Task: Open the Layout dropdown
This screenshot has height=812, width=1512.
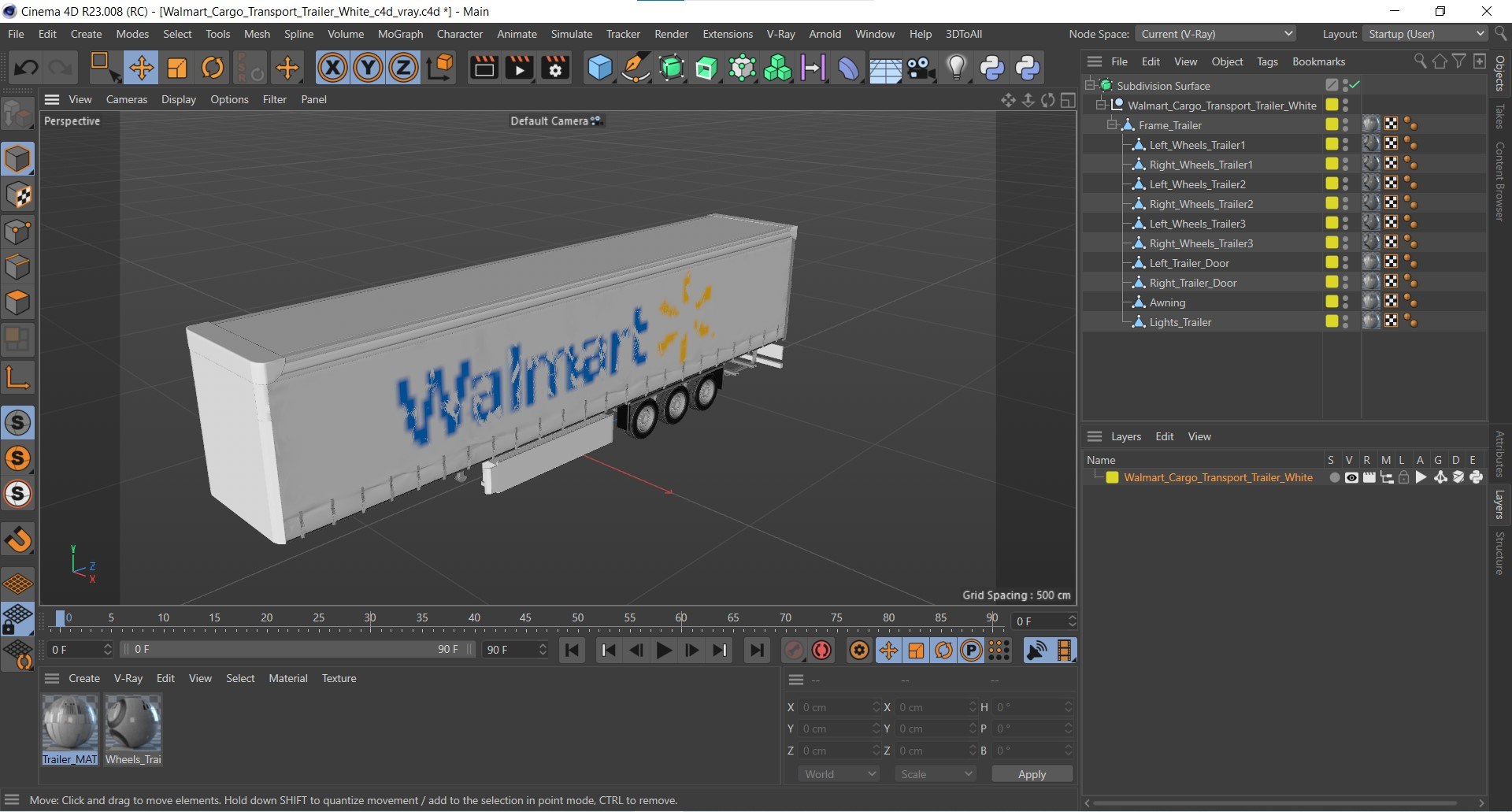Action: tap(1426, 34)
